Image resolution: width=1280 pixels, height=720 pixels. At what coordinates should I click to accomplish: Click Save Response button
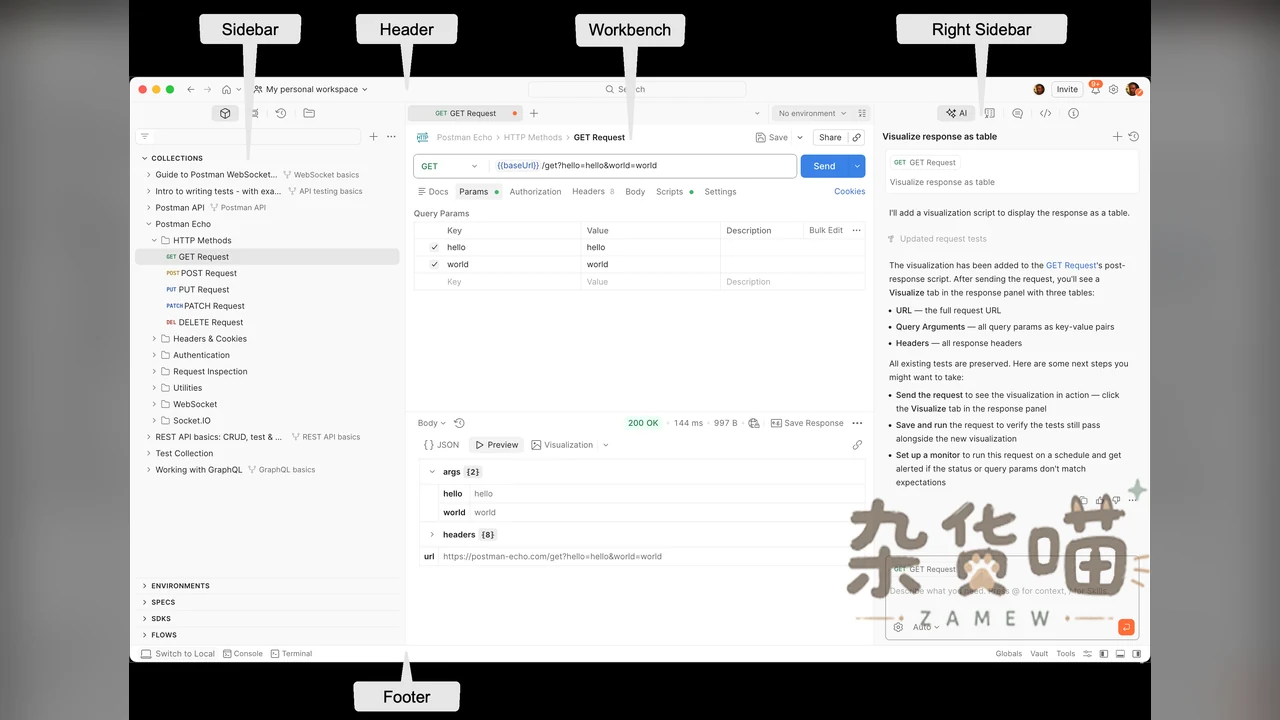[x=807, y=423]
